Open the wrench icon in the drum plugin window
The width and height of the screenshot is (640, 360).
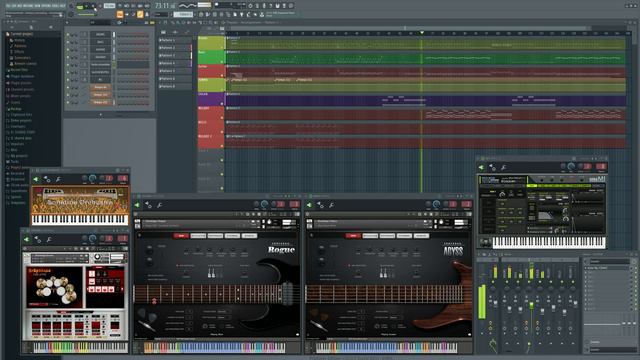click(x=49, y=240)
